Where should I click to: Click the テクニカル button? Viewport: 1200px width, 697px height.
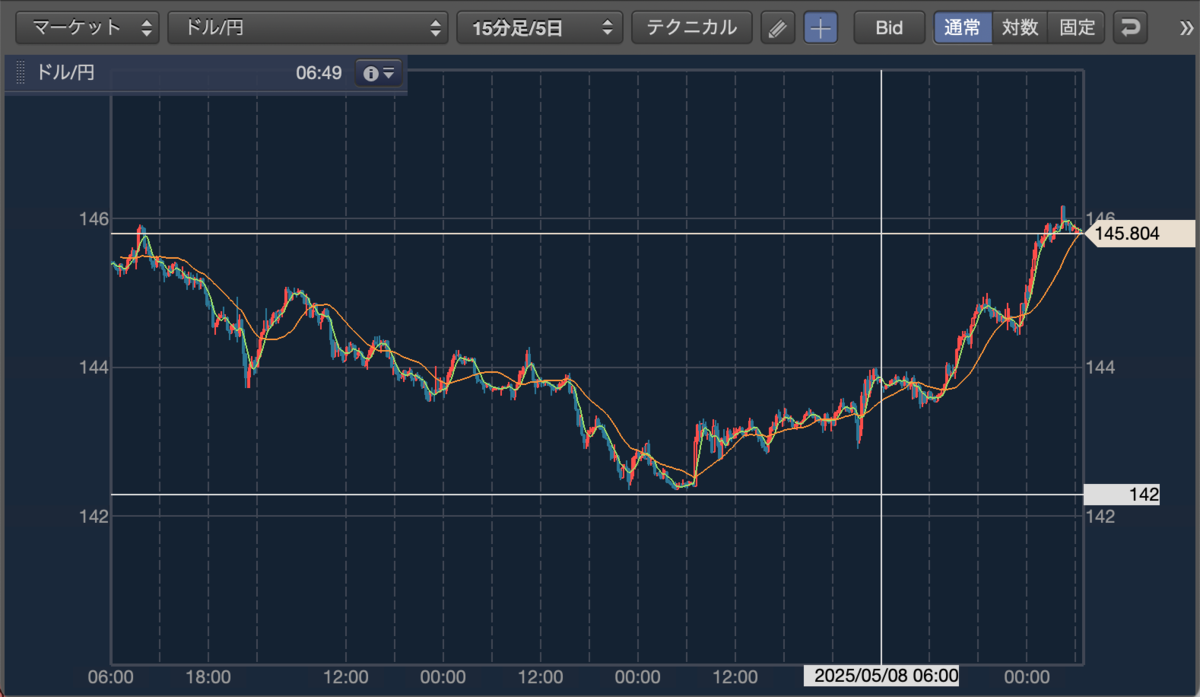691,27
